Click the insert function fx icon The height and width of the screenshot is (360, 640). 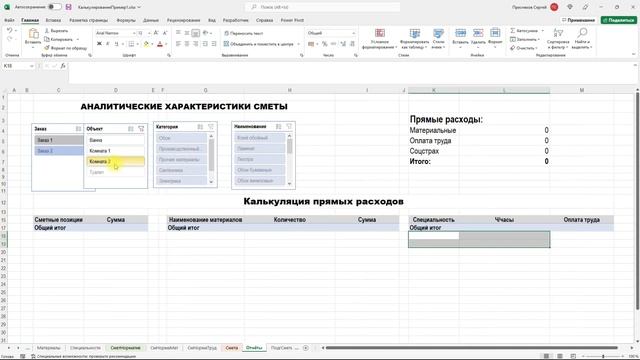[x=63, y=66]
